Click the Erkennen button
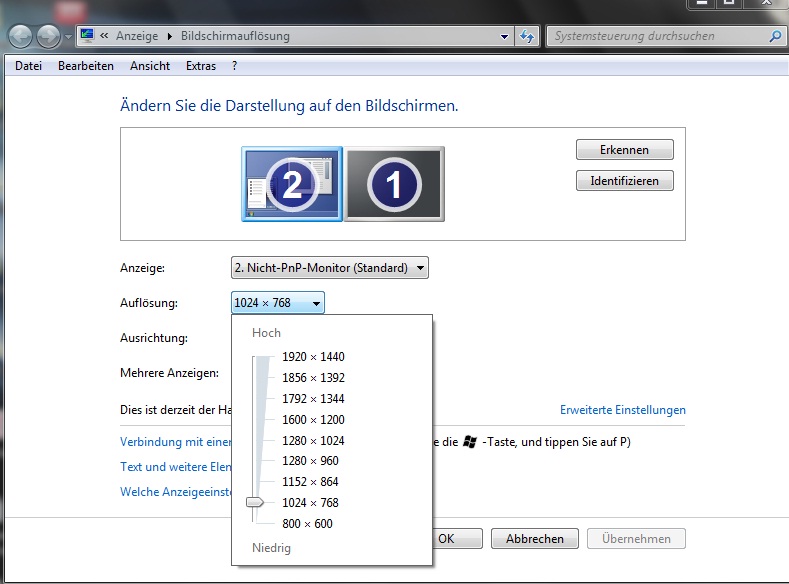Viewport: 789px width, 584px height. tap(624, 150)
